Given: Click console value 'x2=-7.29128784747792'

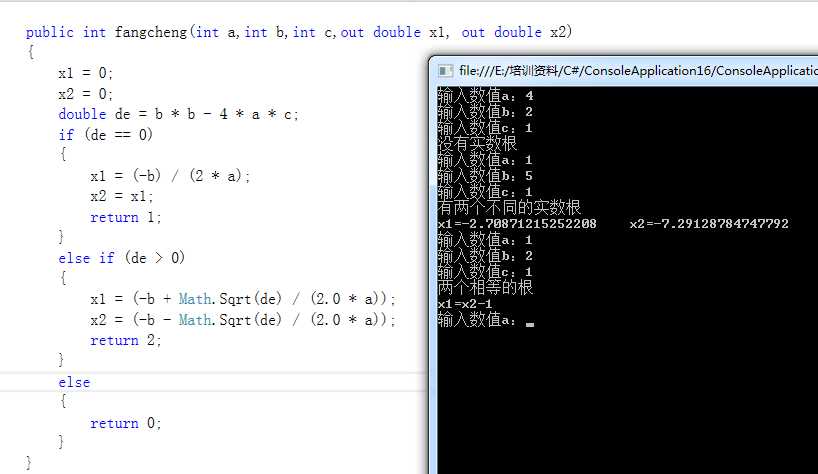Looking at the screenshot, I should click(709, 224).
